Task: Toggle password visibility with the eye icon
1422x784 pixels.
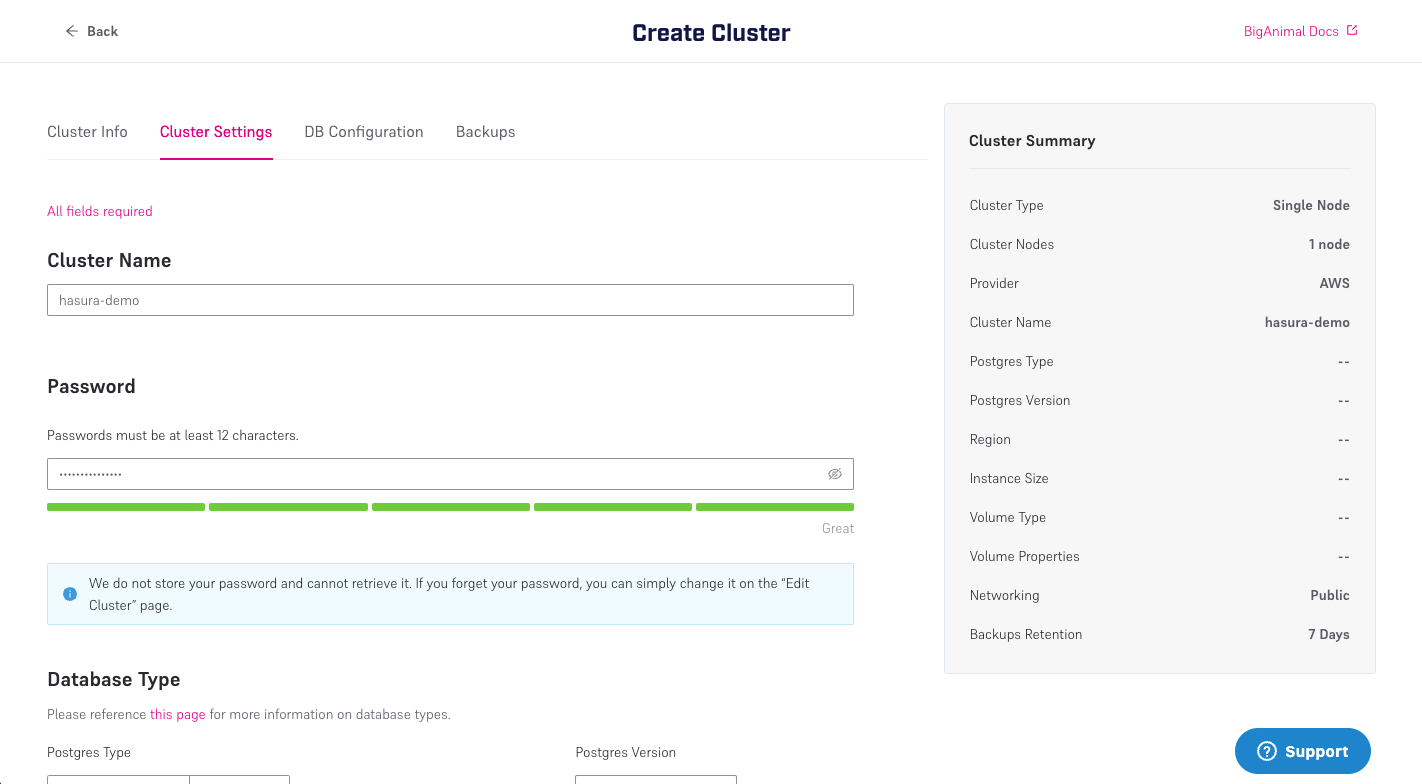Action: tap(835, 474)
